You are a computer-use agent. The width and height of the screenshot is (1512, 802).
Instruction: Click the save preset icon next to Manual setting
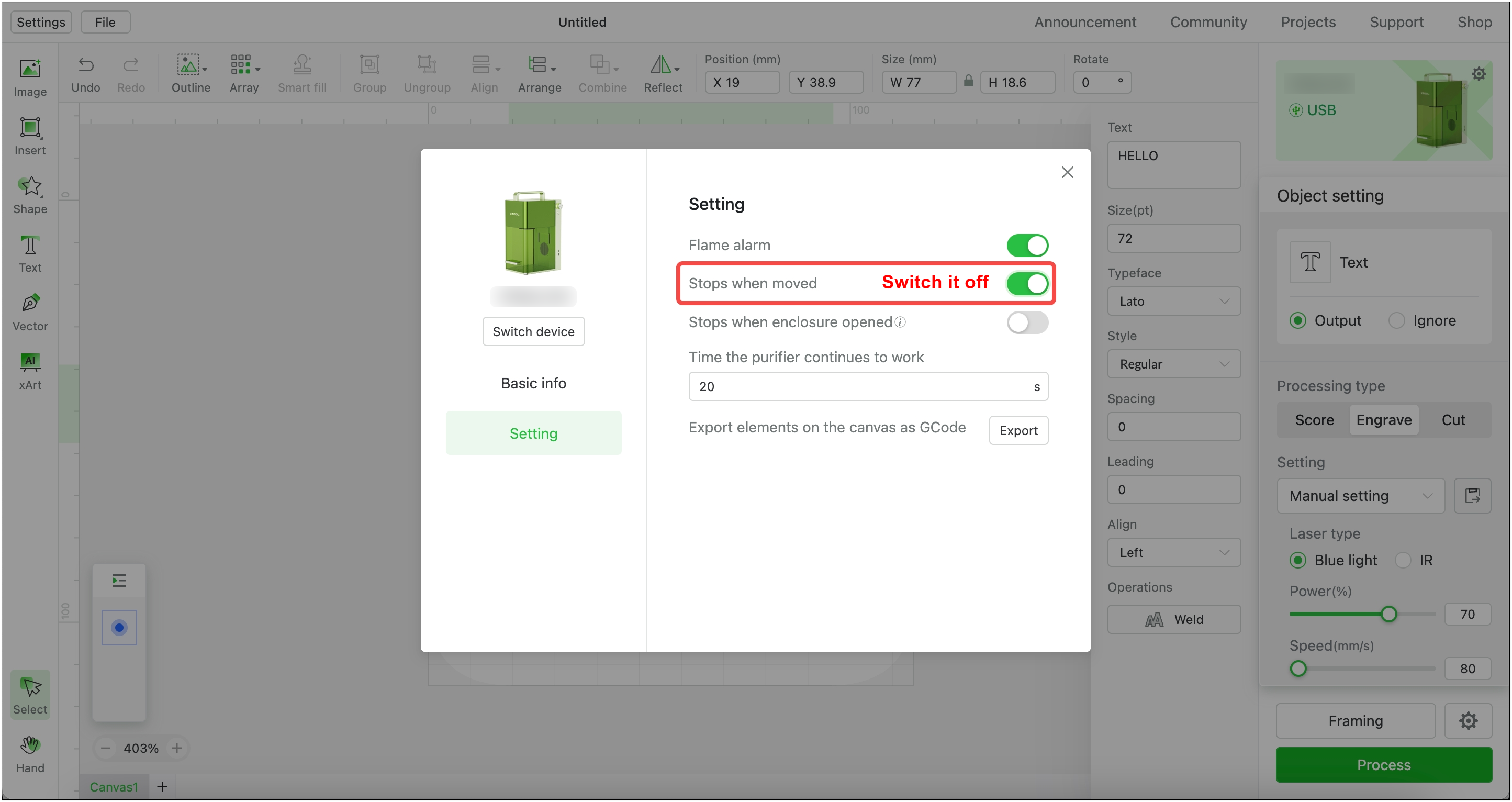click(1472, 496)
